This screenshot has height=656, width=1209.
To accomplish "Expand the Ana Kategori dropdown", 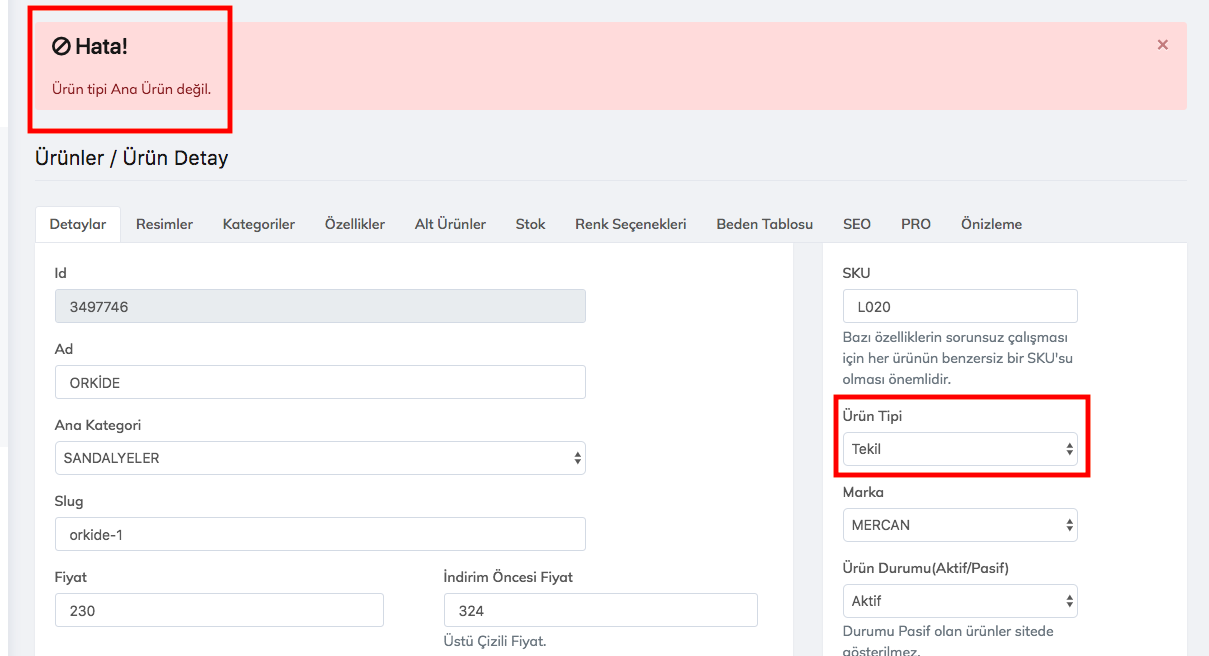I will [320, 458].
